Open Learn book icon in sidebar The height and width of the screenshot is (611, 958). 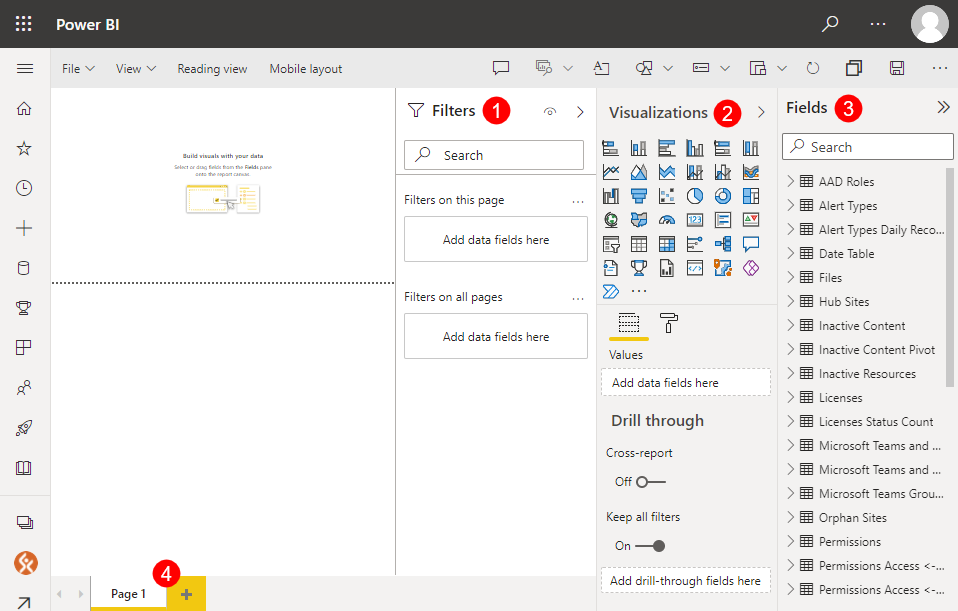pos(24,468)
